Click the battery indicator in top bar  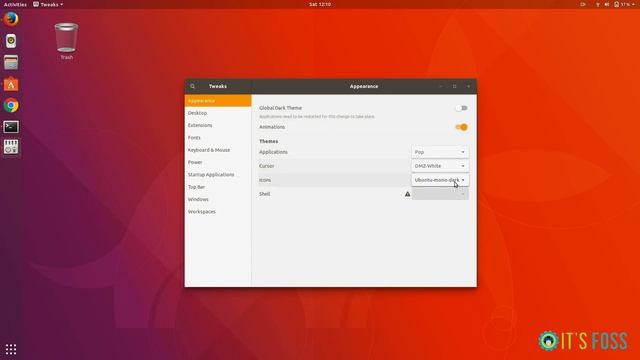[x=622, y=4]
